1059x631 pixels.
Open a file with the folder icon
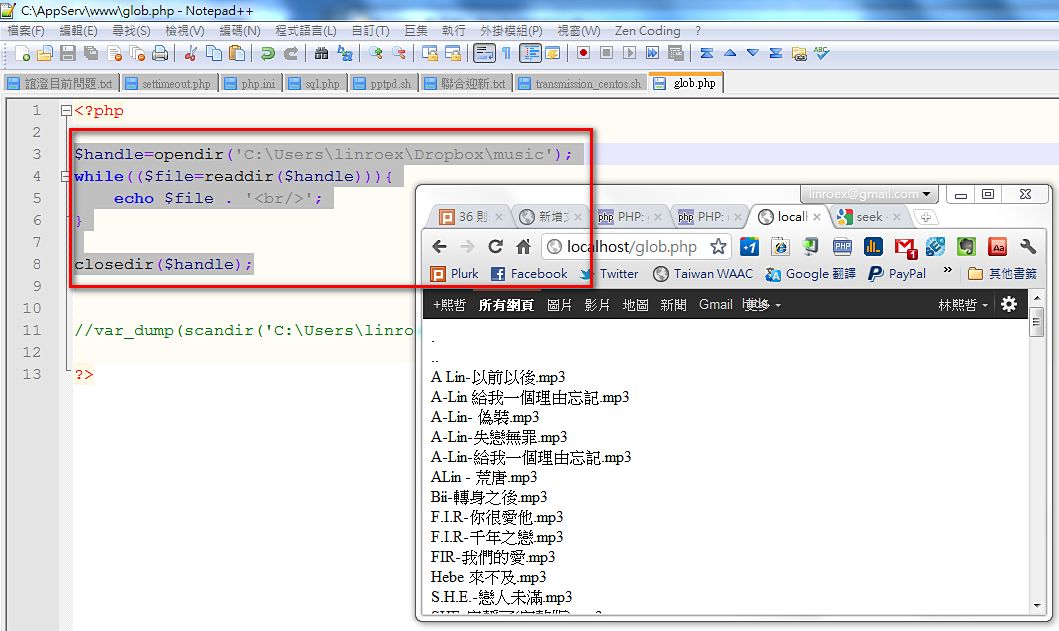(x=45, y=53)
